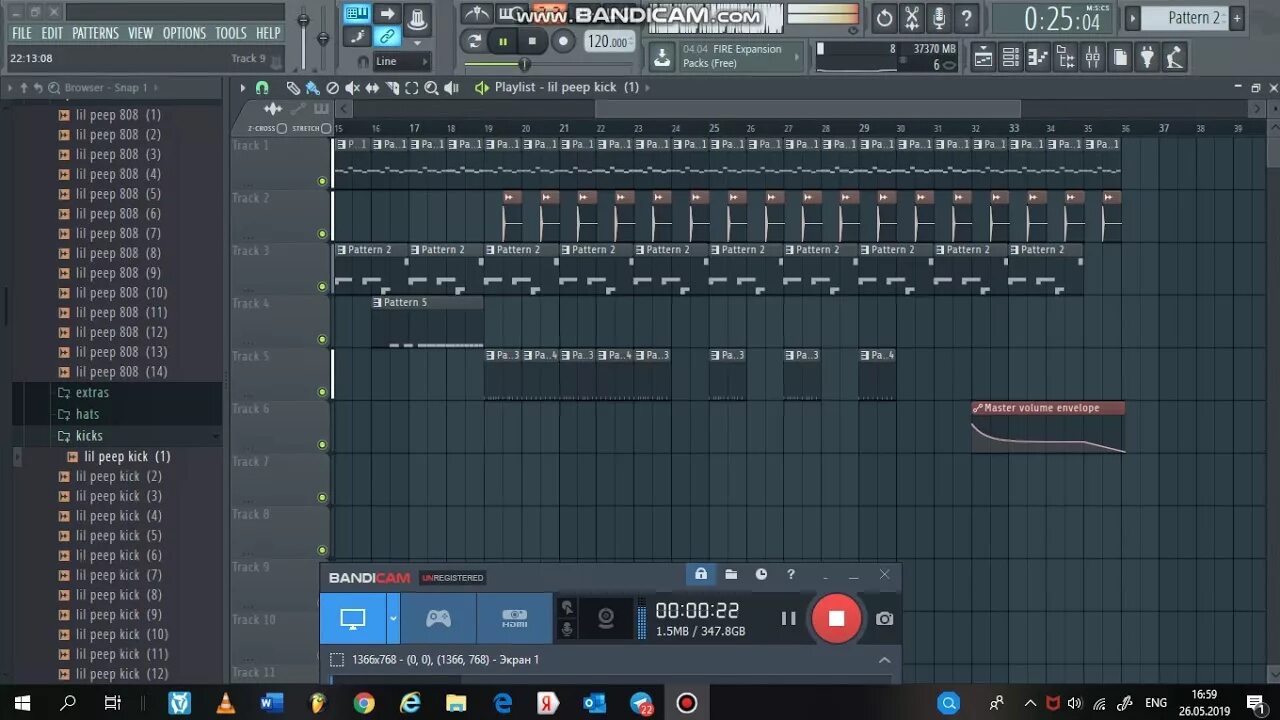Toggle Bandicam webcam overlay button

point(605,618)
